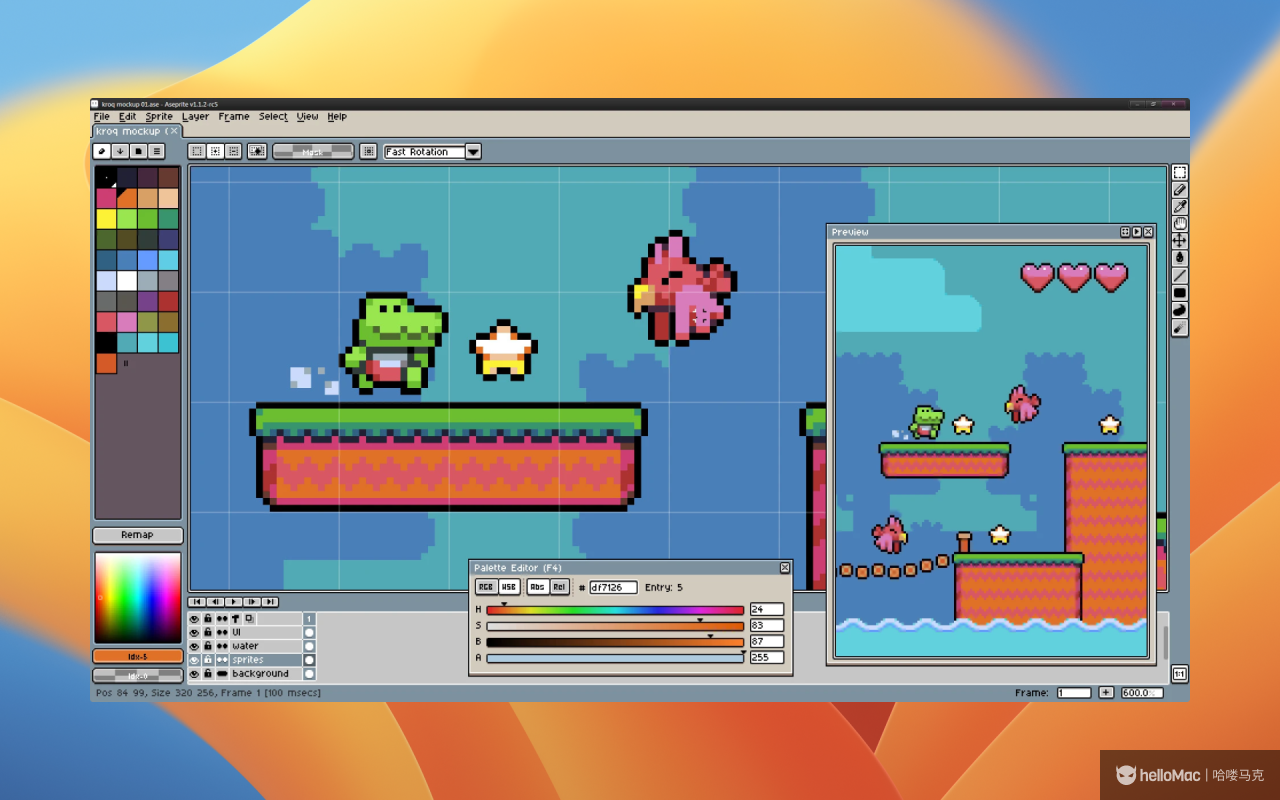Click the palette sort arrow icon
1280x800 pixels.
pyautogui.click(x=120, y=151)
